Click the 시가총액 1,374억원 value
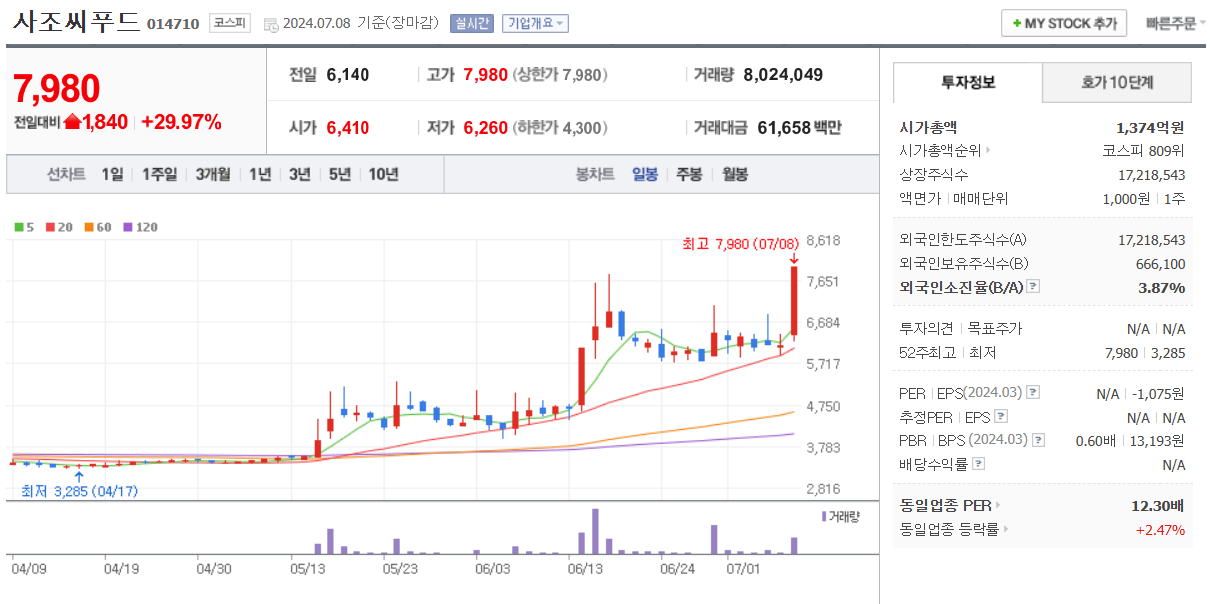The width and height of the screenshot is (1210, 604). pyautogui.click(x=1150, y=127)
